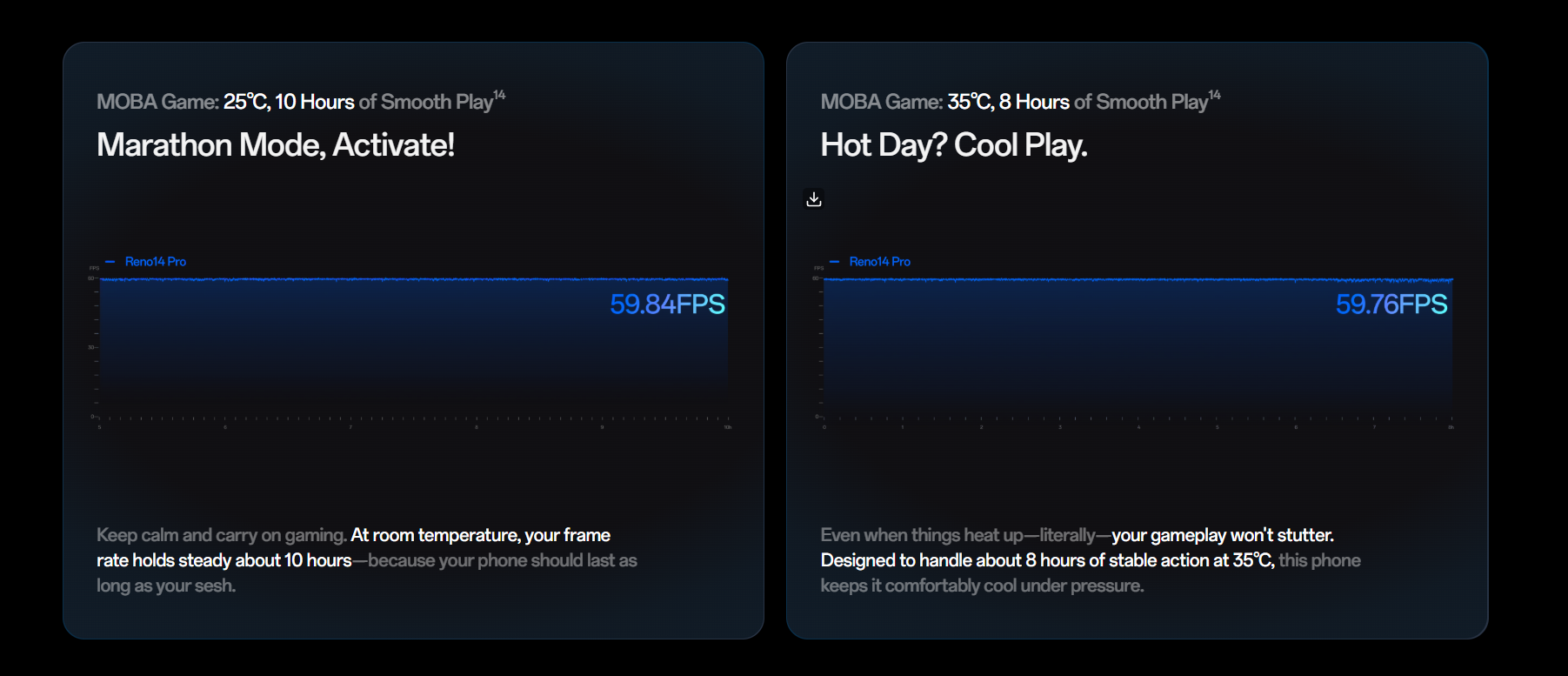1568x676 pixels.
Task: Click the 'Marathon Mode, Activate!' heading
Action: pos(276,145)
